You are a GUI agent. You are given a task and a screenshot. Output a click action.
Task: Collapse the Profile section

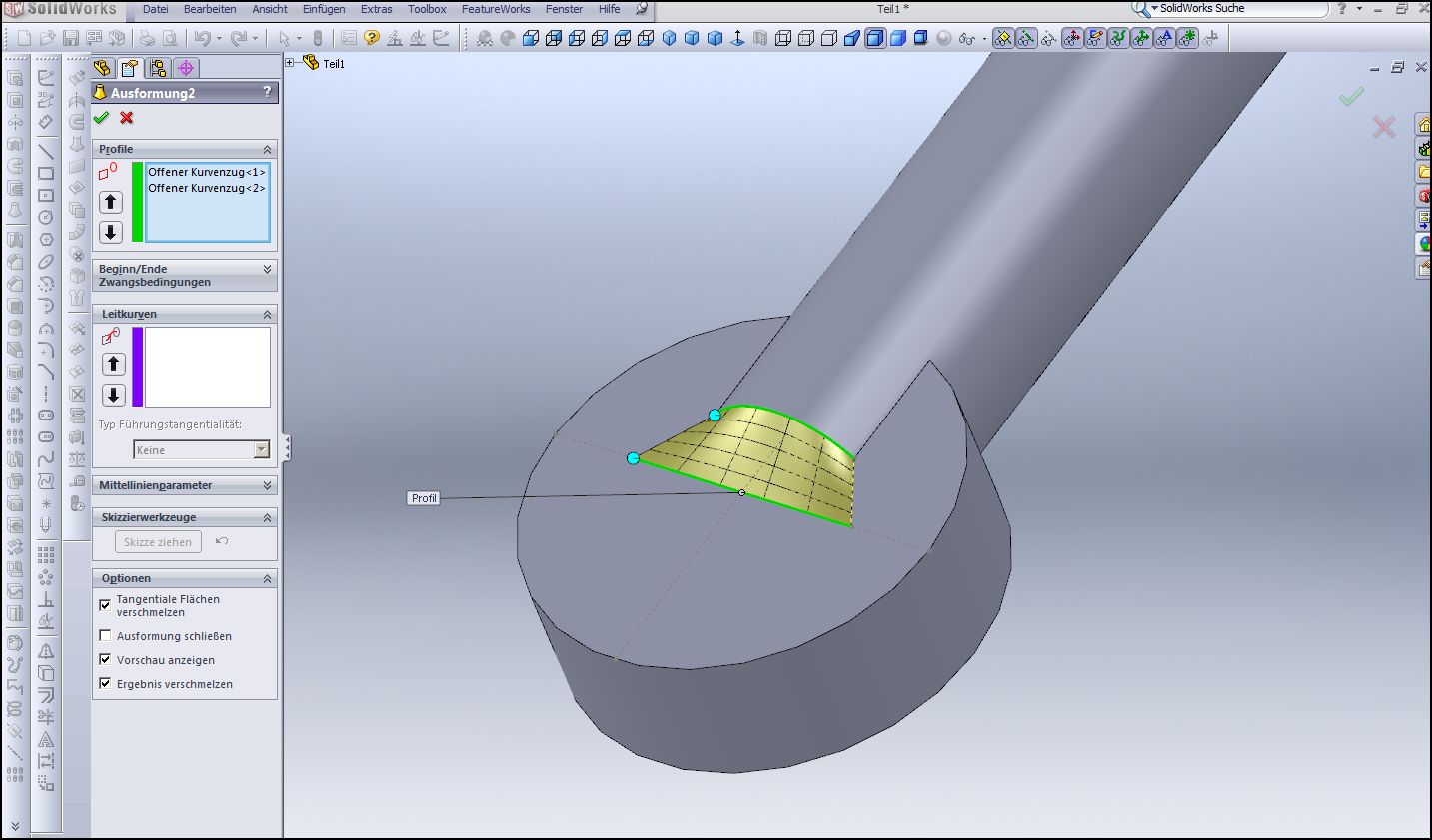(x=267, y=149)
